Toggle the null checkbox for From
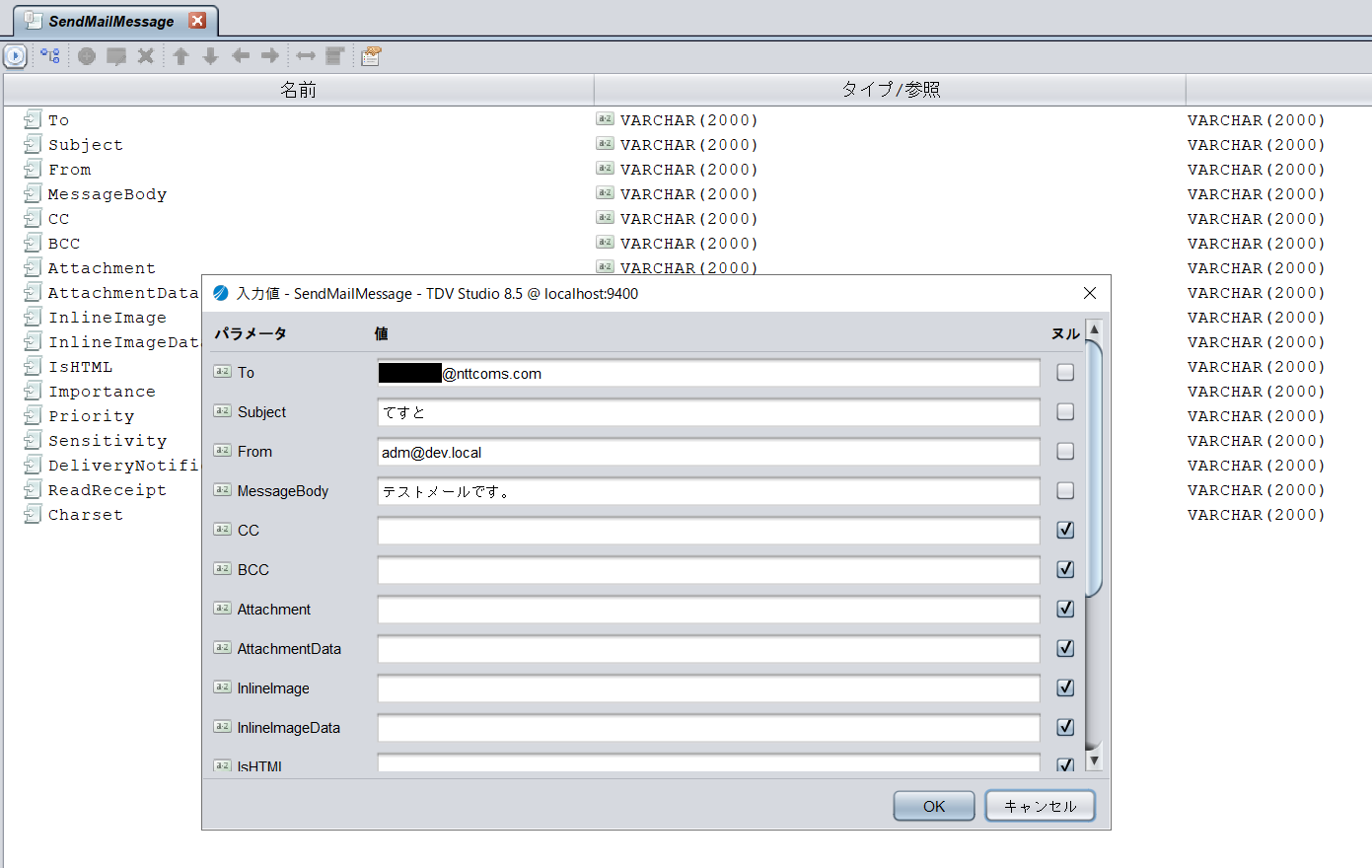Image resolution: width=1372 pixels, height=868 pixels. click(x=1065, y=451)
